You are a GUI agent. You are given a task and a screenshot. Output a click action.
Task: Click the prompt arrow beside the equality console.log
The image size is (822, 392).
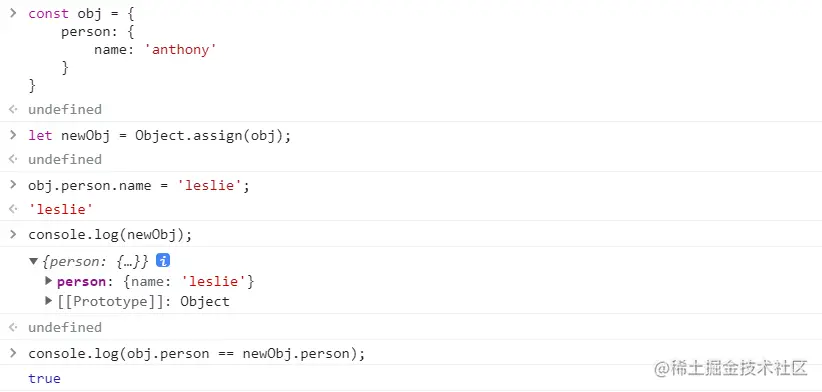click(x=14, y=353)
